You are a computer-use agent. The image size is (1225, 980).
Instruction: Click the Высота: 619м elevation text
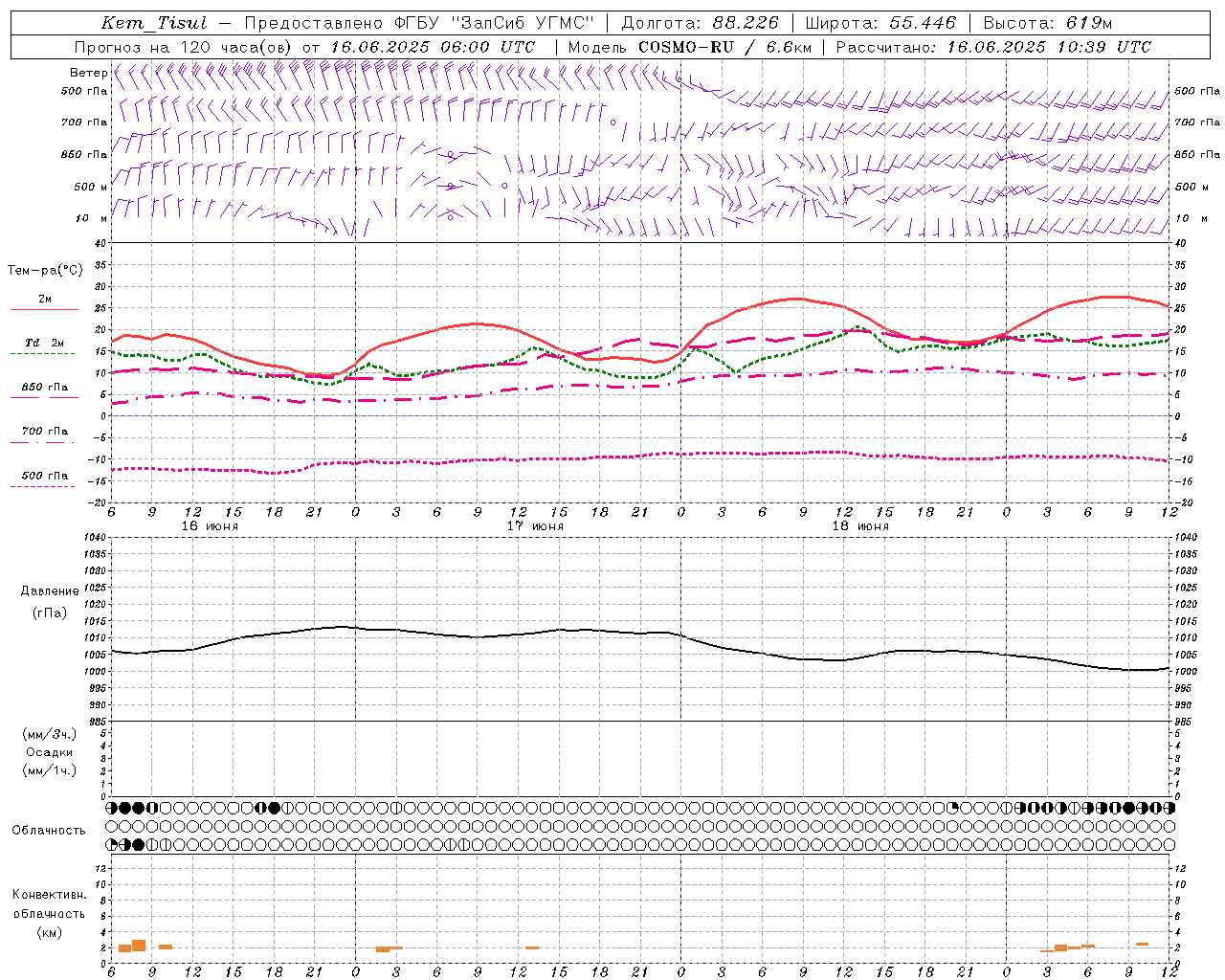[1047, 23]
